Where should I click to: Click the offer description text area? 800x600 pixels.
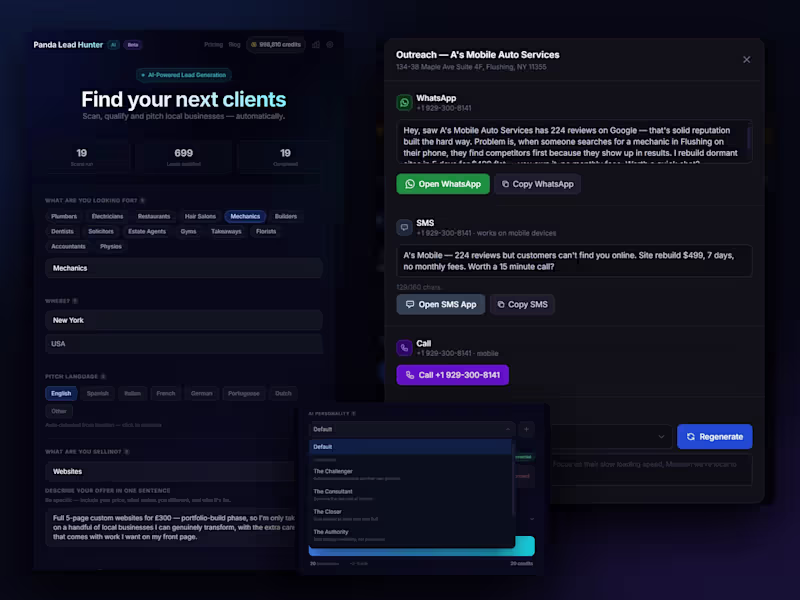(171, 528)
